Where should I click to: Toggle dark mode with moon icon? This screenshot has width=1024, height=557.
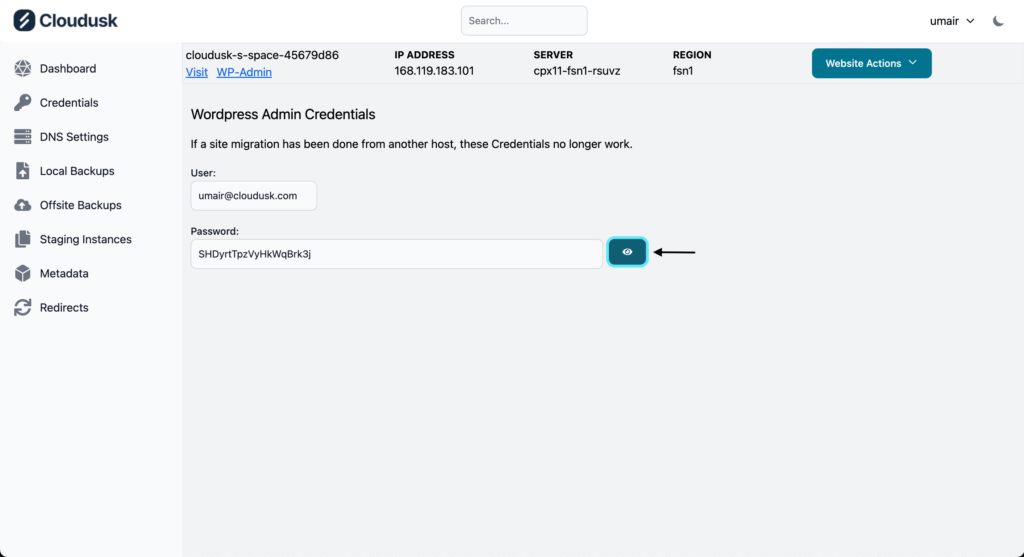tap(998, 21)
